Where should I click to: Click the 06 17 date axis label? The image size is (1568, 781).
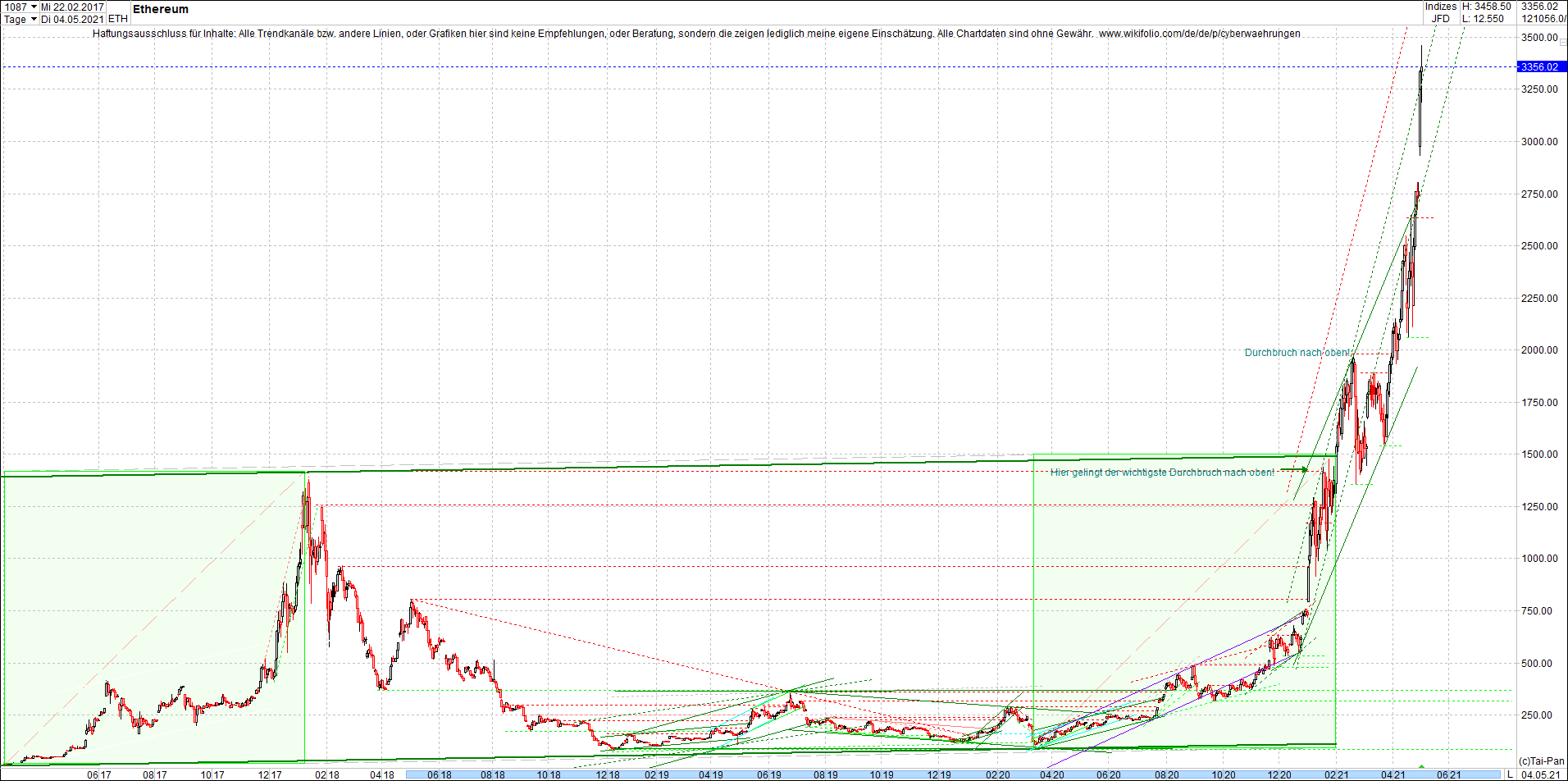pyautogui.click(x=99, y=774)
